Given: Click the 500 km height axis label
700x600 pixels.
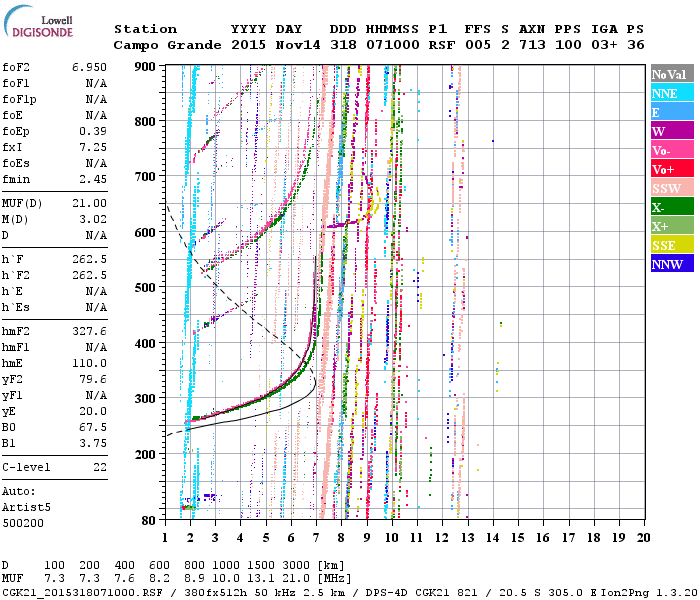Looking at the screenshot, I should point(145,288).
